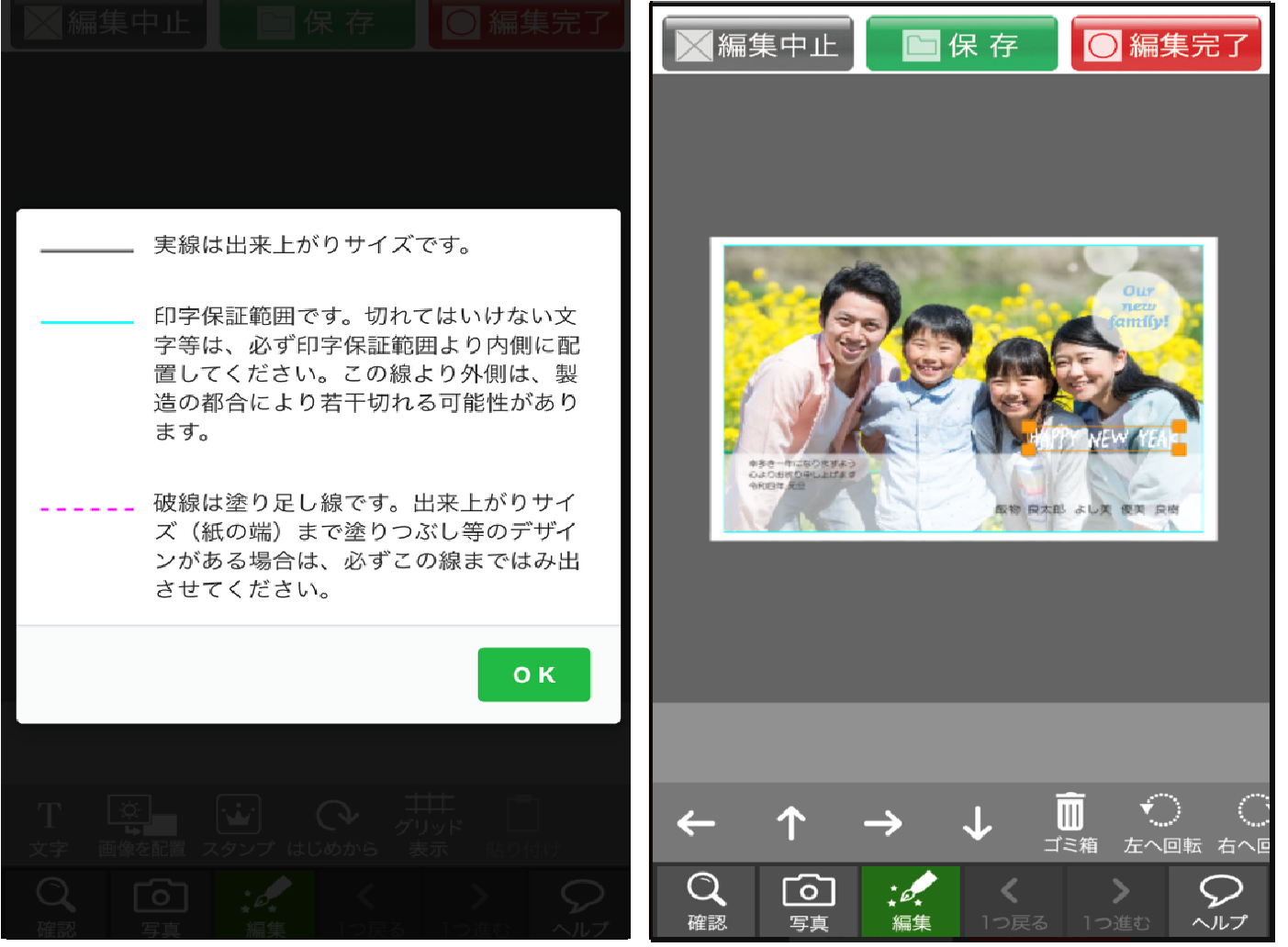
Task: Click the undimmed 編集中止 cancel button
Action: coord(757,44)
